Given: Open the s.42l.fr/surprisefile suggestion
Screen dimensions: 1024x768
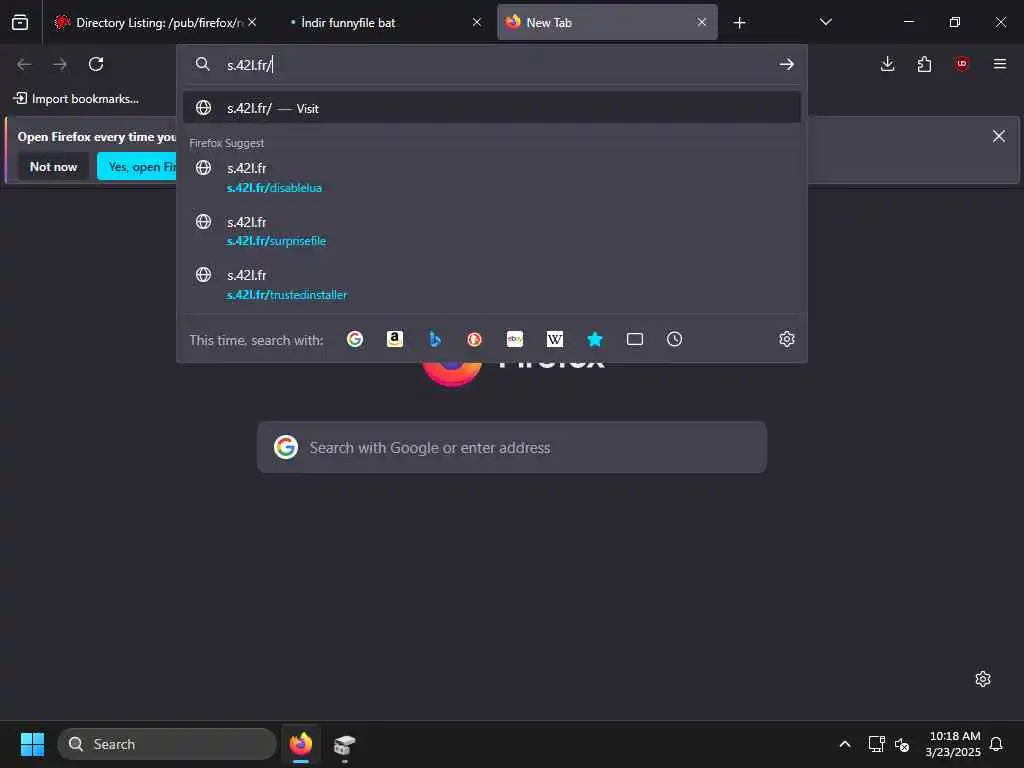Looking at the screenshot, I should tap(492, 231).
